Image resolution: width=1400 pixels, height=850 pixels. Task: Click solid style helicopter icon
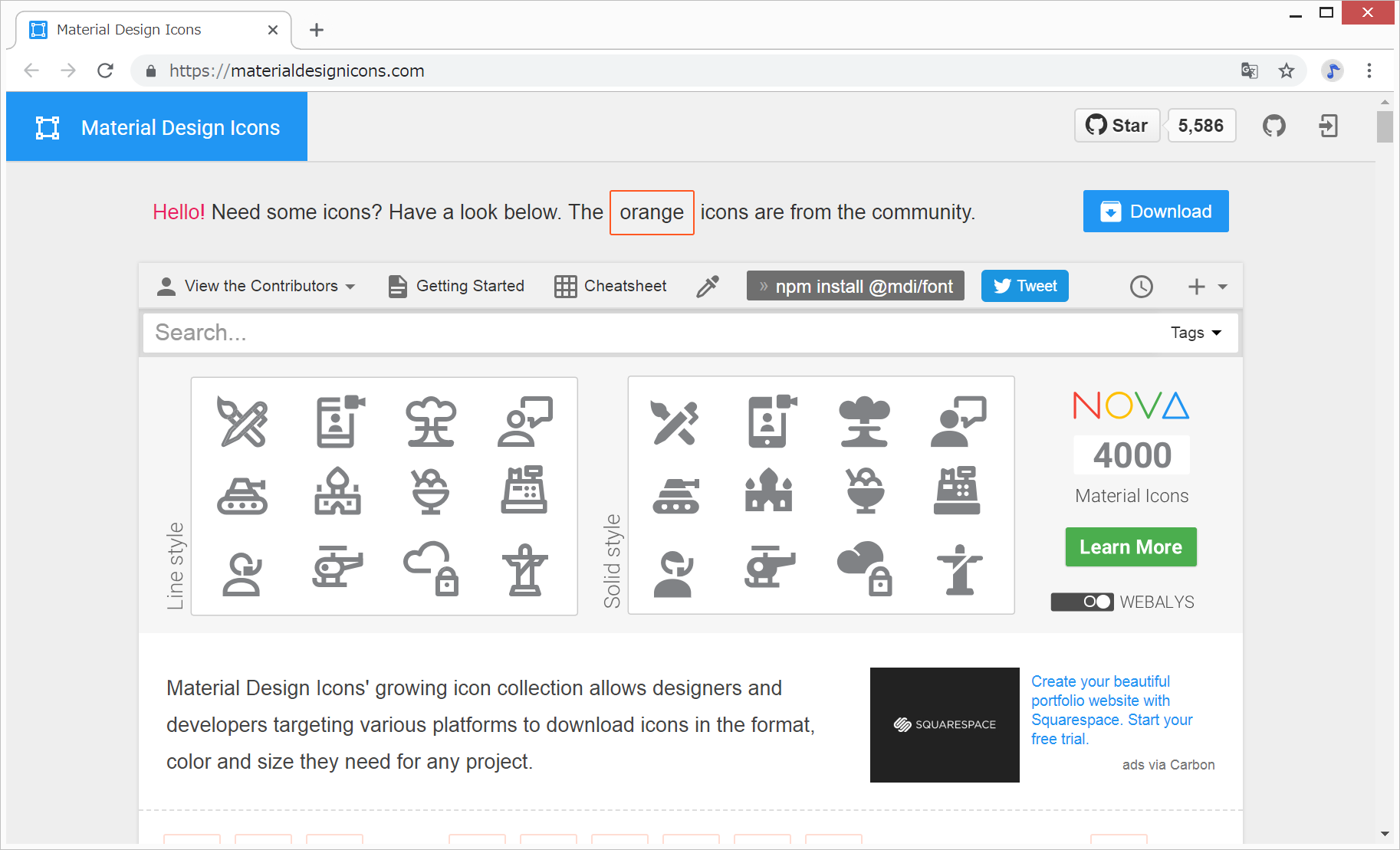(x=770, y=567)
